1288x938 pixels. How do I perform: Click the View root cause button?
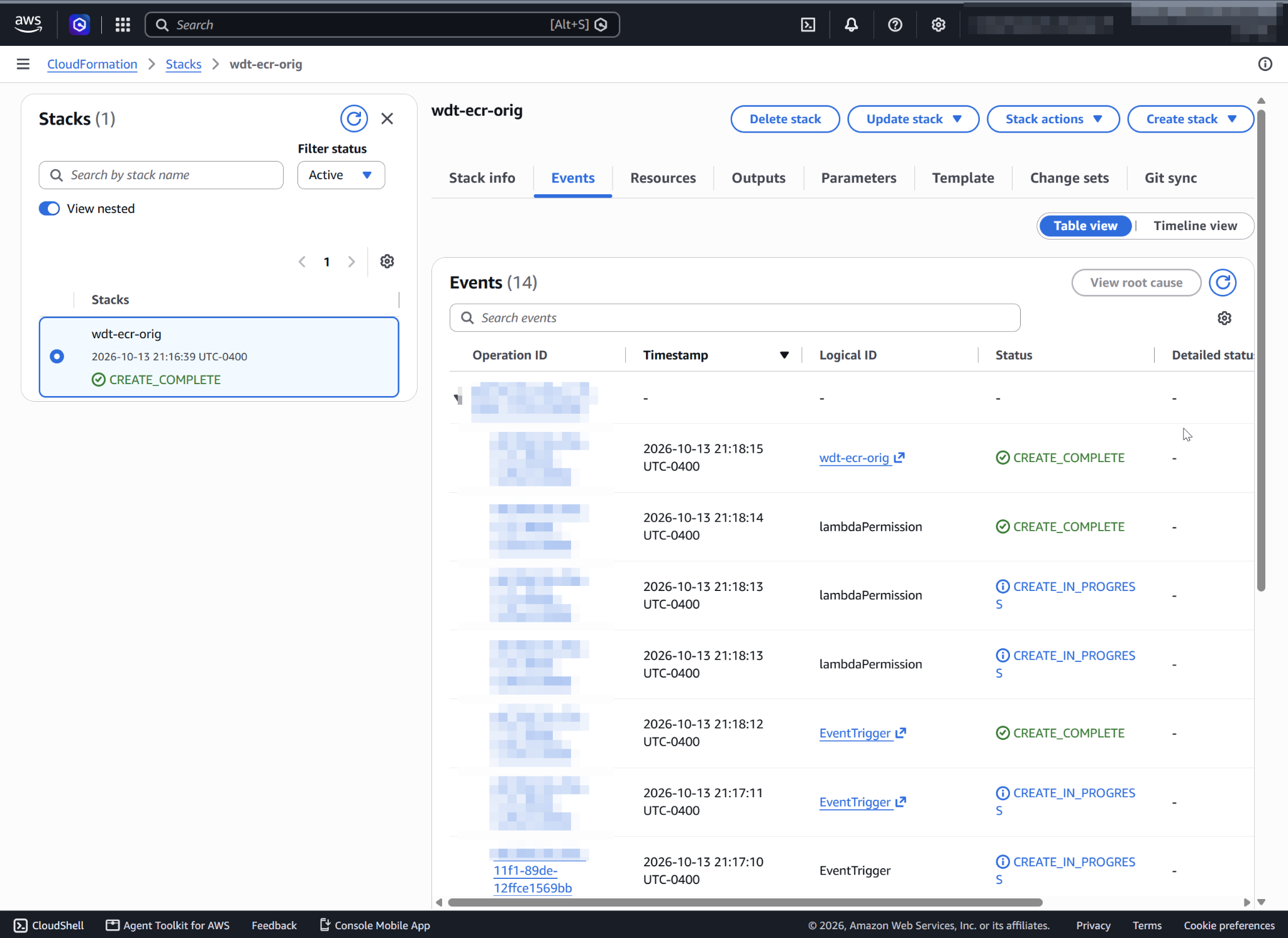coord(1136,283)
